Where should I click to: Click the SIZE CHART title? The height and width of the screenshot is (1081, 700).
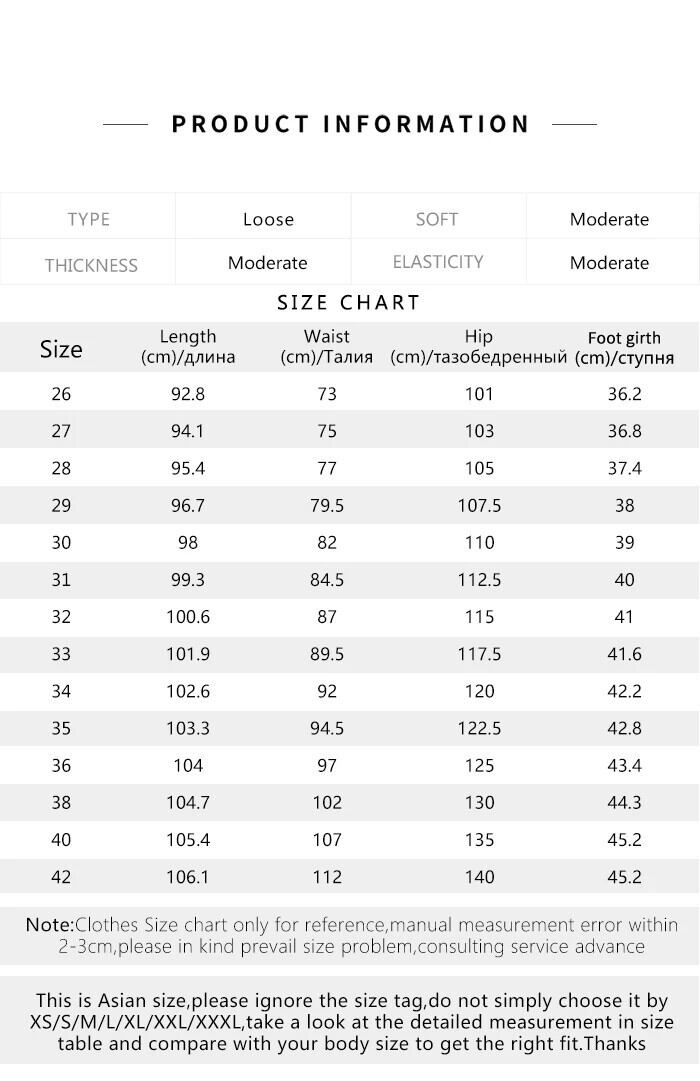point(349,302)
